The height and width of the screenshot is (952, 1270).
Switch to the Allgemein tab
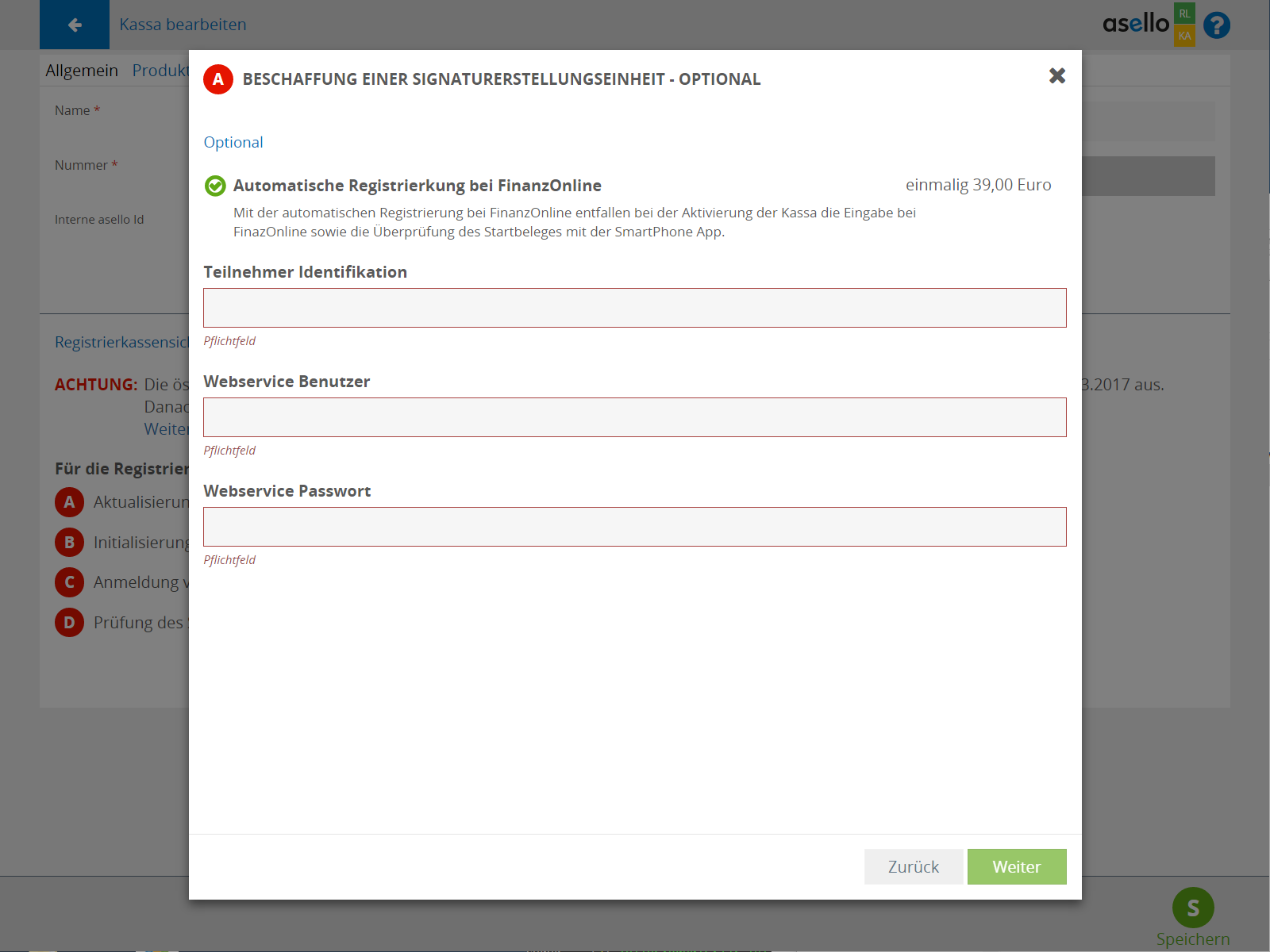[x=82, y=71]
